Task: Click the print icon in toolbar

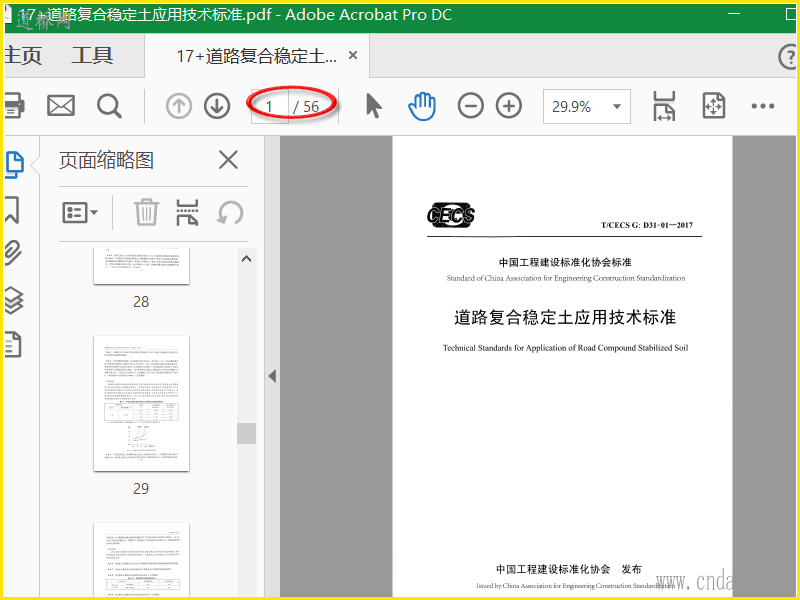Action: point(14,106)
